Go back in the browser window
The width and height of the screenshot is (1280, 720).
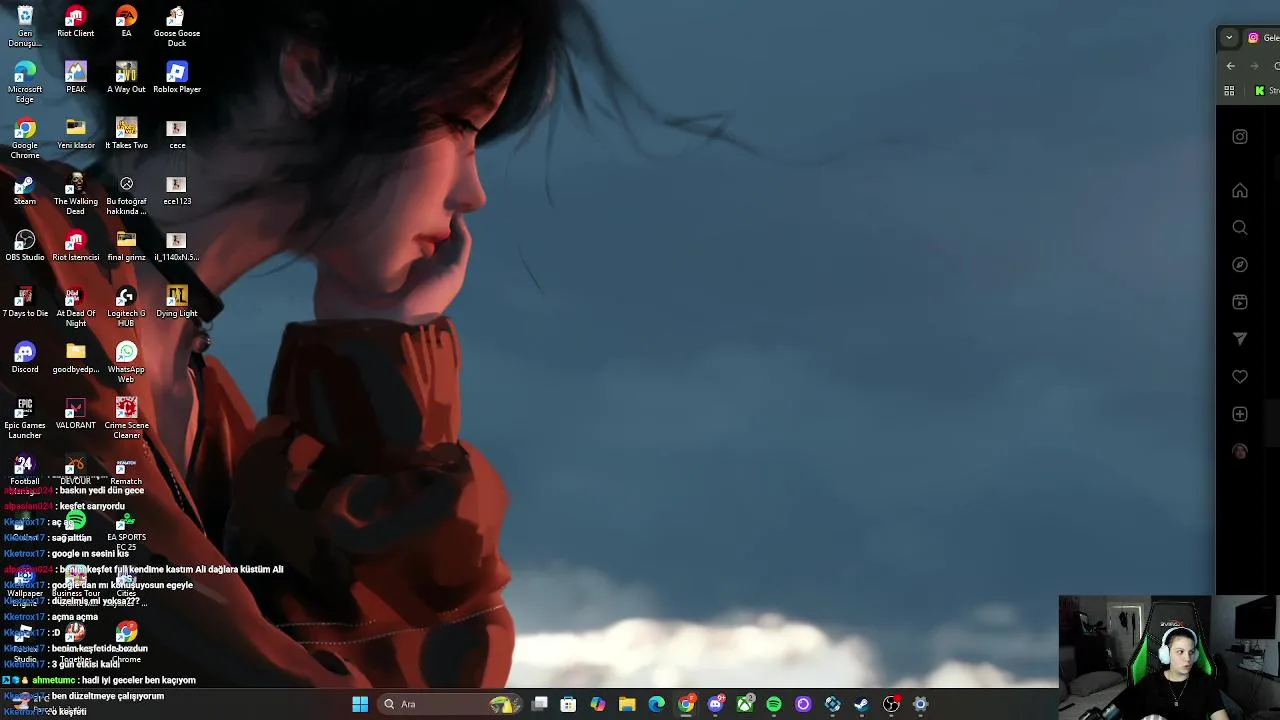[1231, 66]
